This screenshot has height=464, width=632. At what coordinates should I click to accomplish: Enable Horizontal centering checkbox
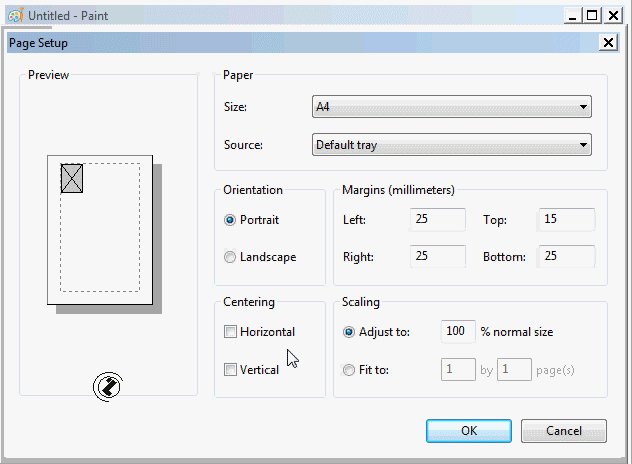click(231, 332)
